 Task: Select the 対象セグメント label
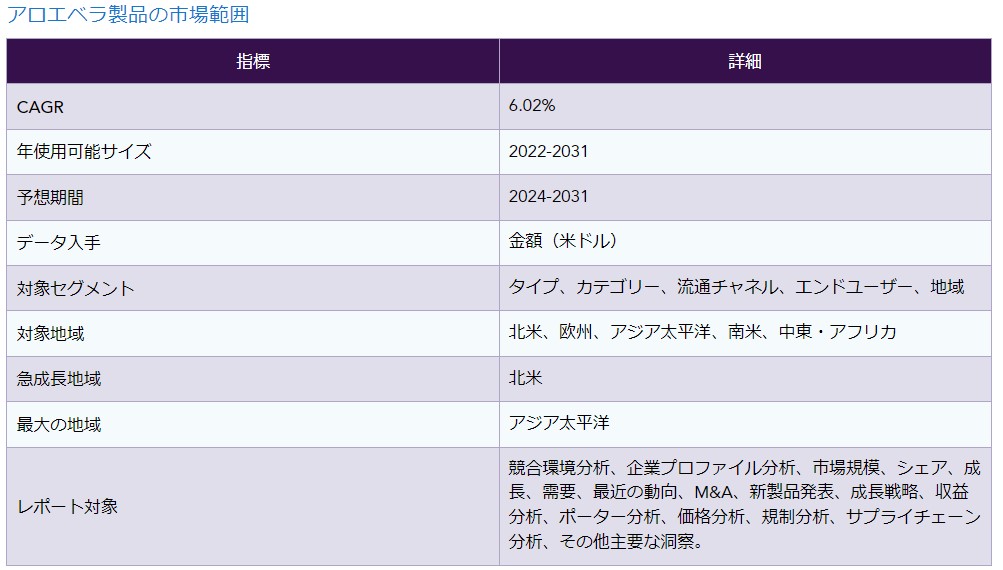click(x=75, y=288)
